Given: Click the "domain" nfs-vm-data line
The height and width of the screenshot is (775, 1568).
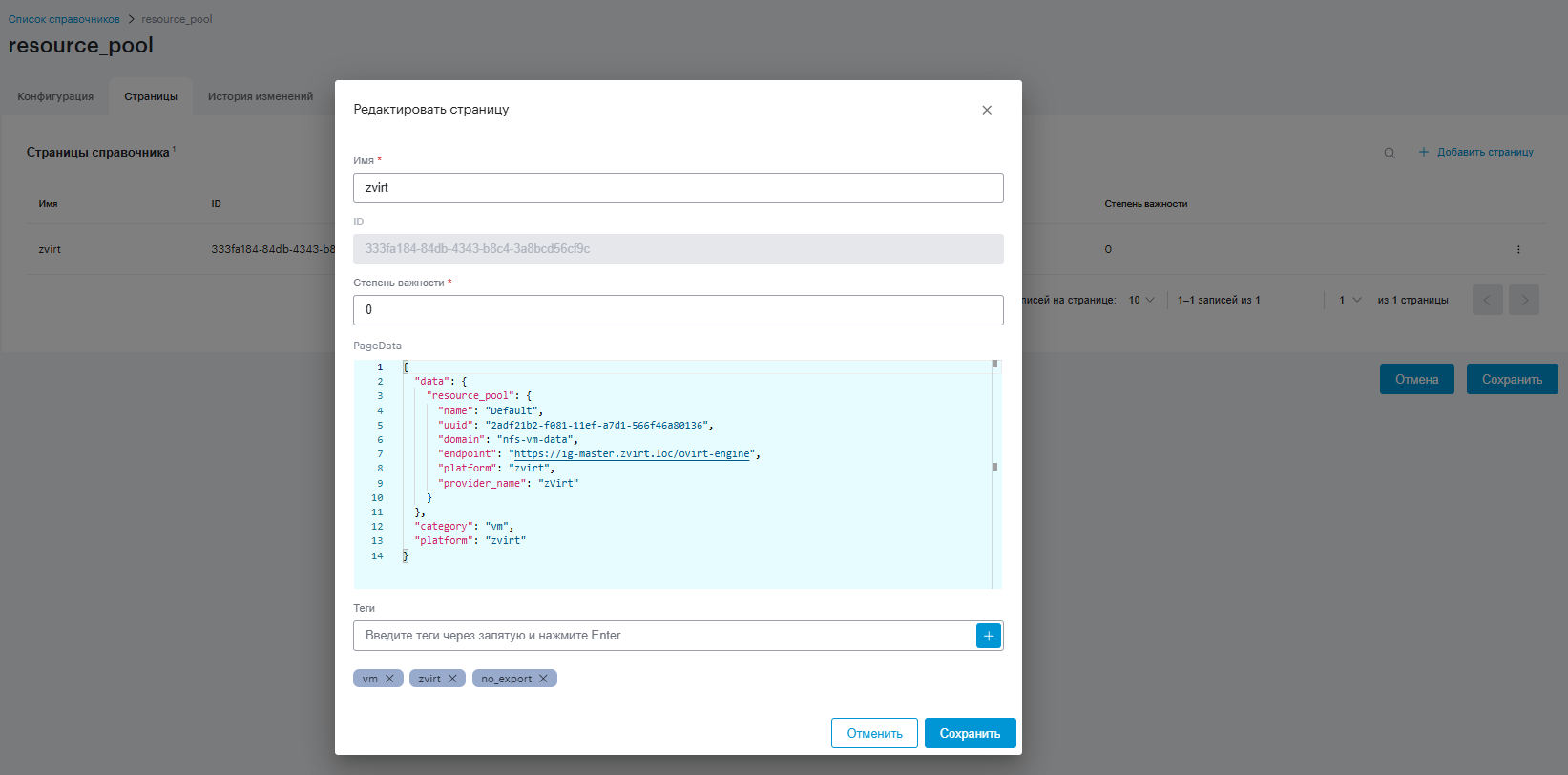Looking at the screenshot, I should point(509,440).
